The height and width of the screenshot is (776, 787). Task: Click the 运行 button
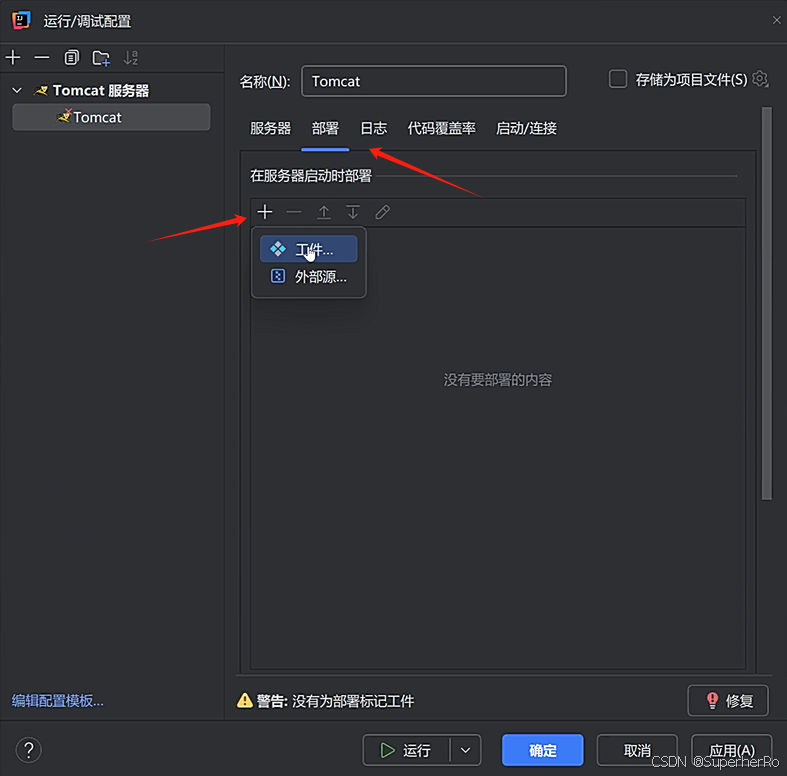click(406, 750)
